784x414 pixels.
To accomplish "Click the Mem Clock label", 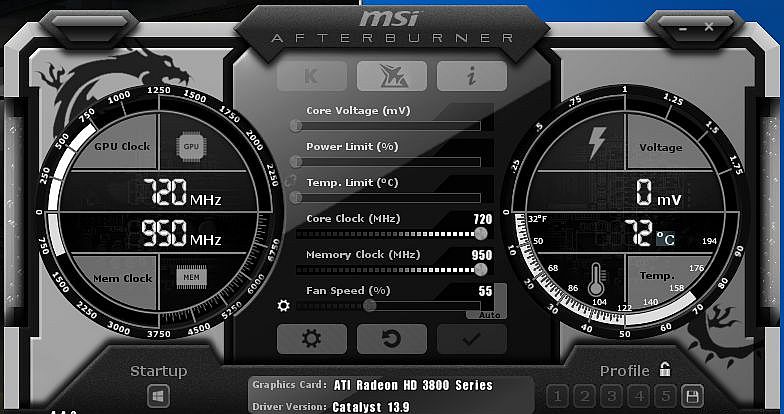I will point(122,278).
